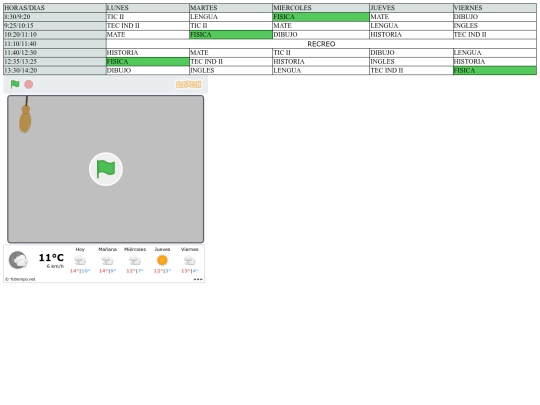540x405 pixels.
Task: Click the 9:25/10:15 time row
Action: (x=55, y=26)
